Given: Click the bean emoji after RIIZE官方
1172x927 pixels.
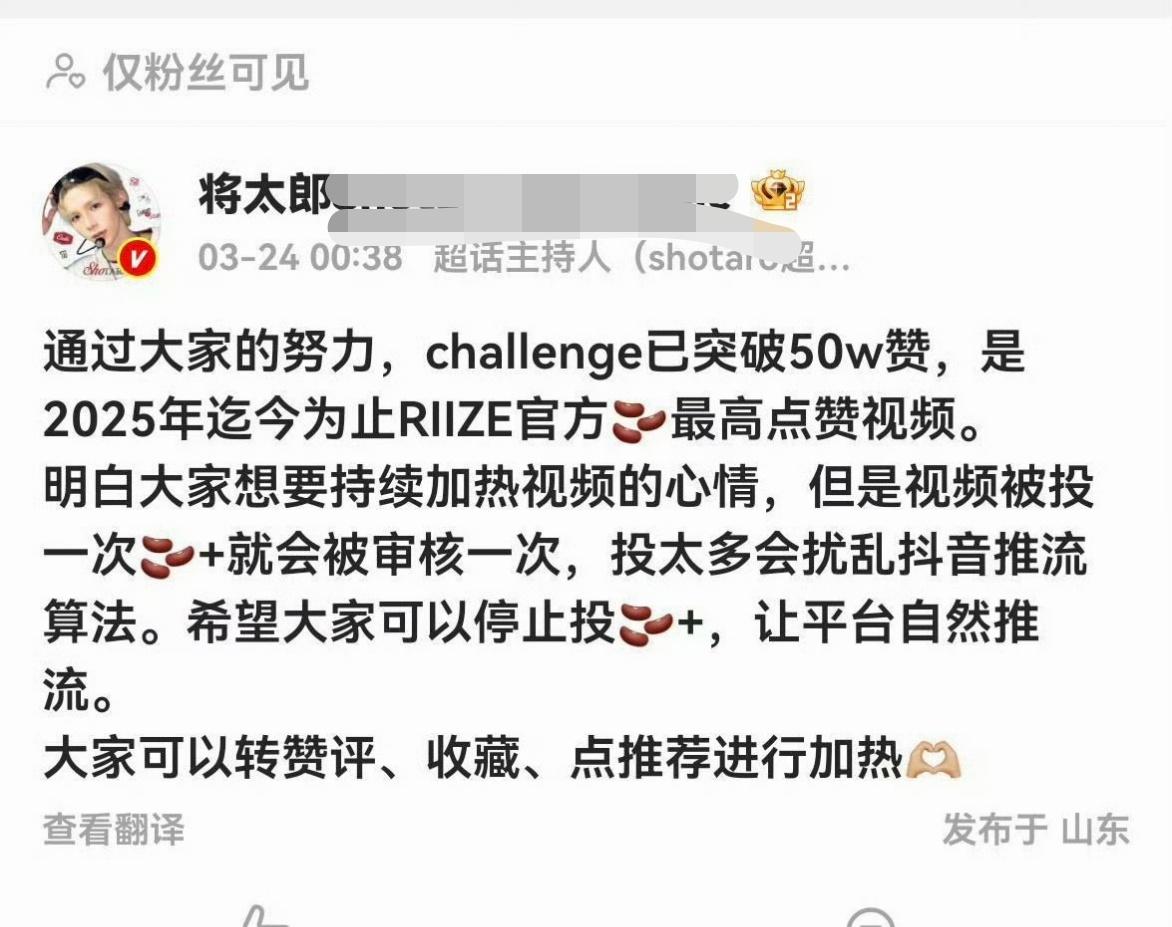Looking at the screenshot, I should [x=638, y=420].
